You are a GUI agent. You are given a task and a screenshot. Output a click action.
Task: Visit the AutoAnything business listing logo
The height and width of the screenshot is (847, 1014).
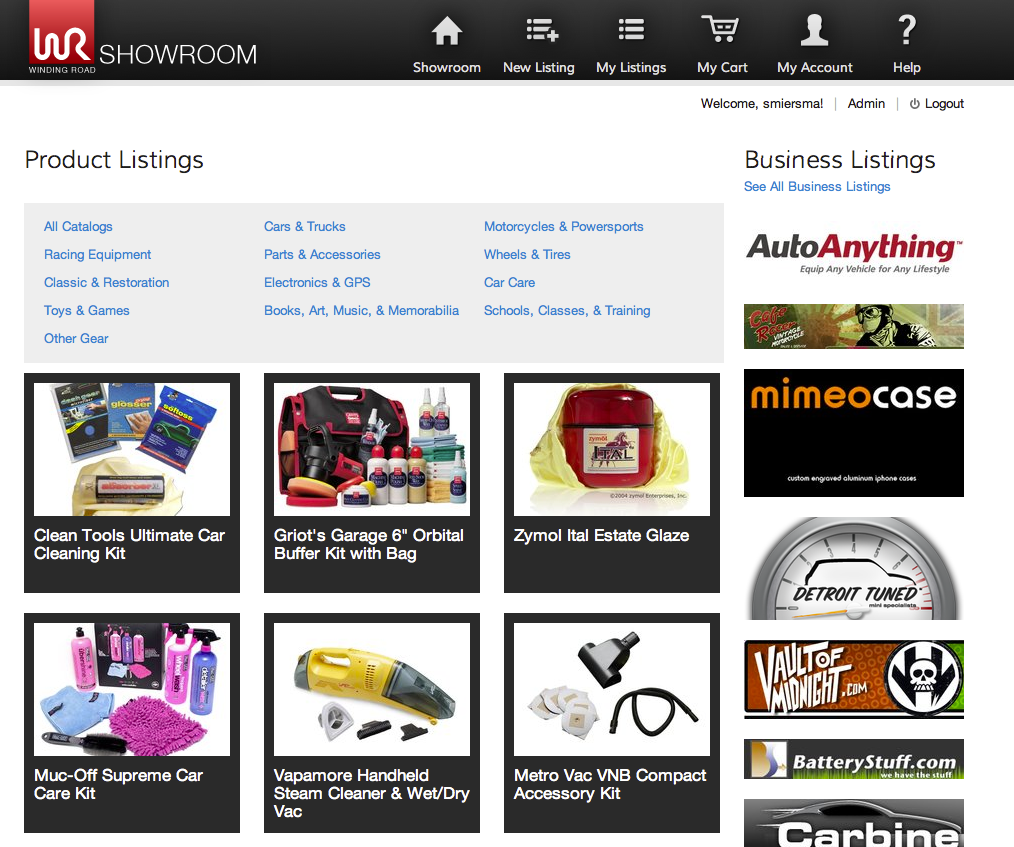click(x=854, y=253)
